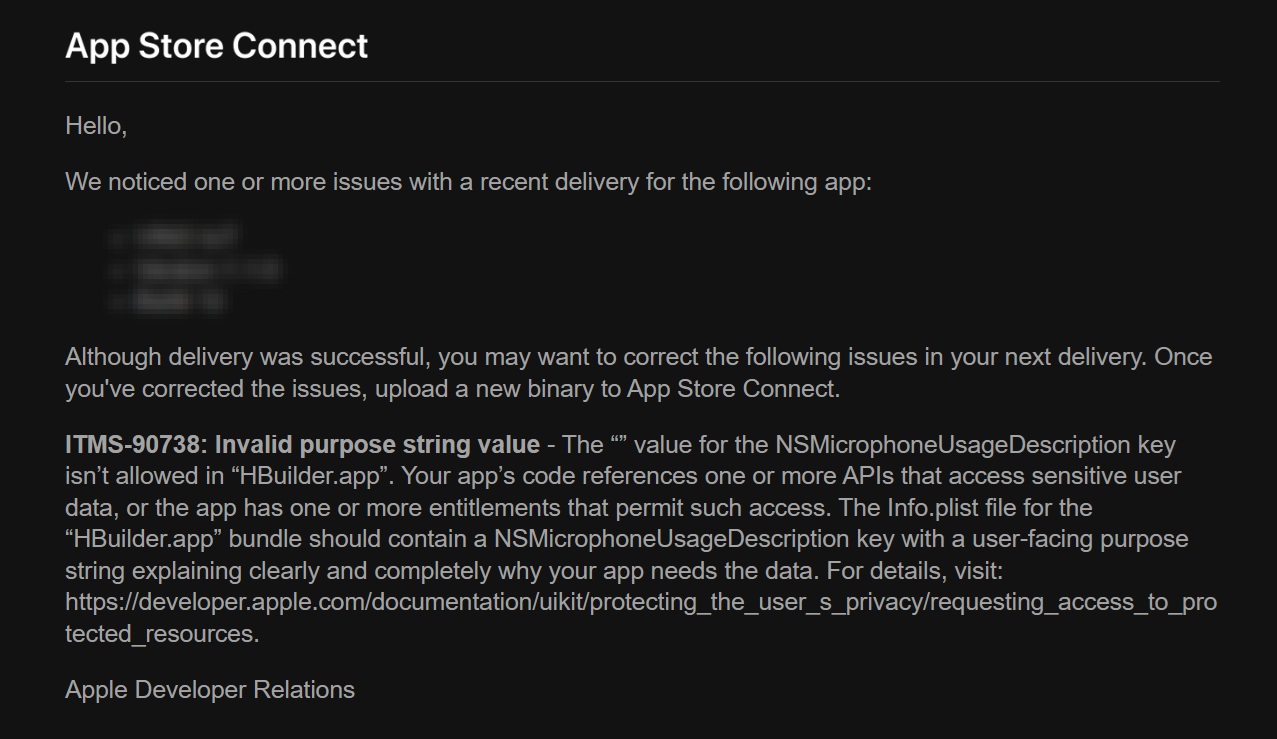The width and height of the screenshot is (1277, 739).
Task: Click 'upload a new binary to App Store Connect'
Action: coord(607,389)
